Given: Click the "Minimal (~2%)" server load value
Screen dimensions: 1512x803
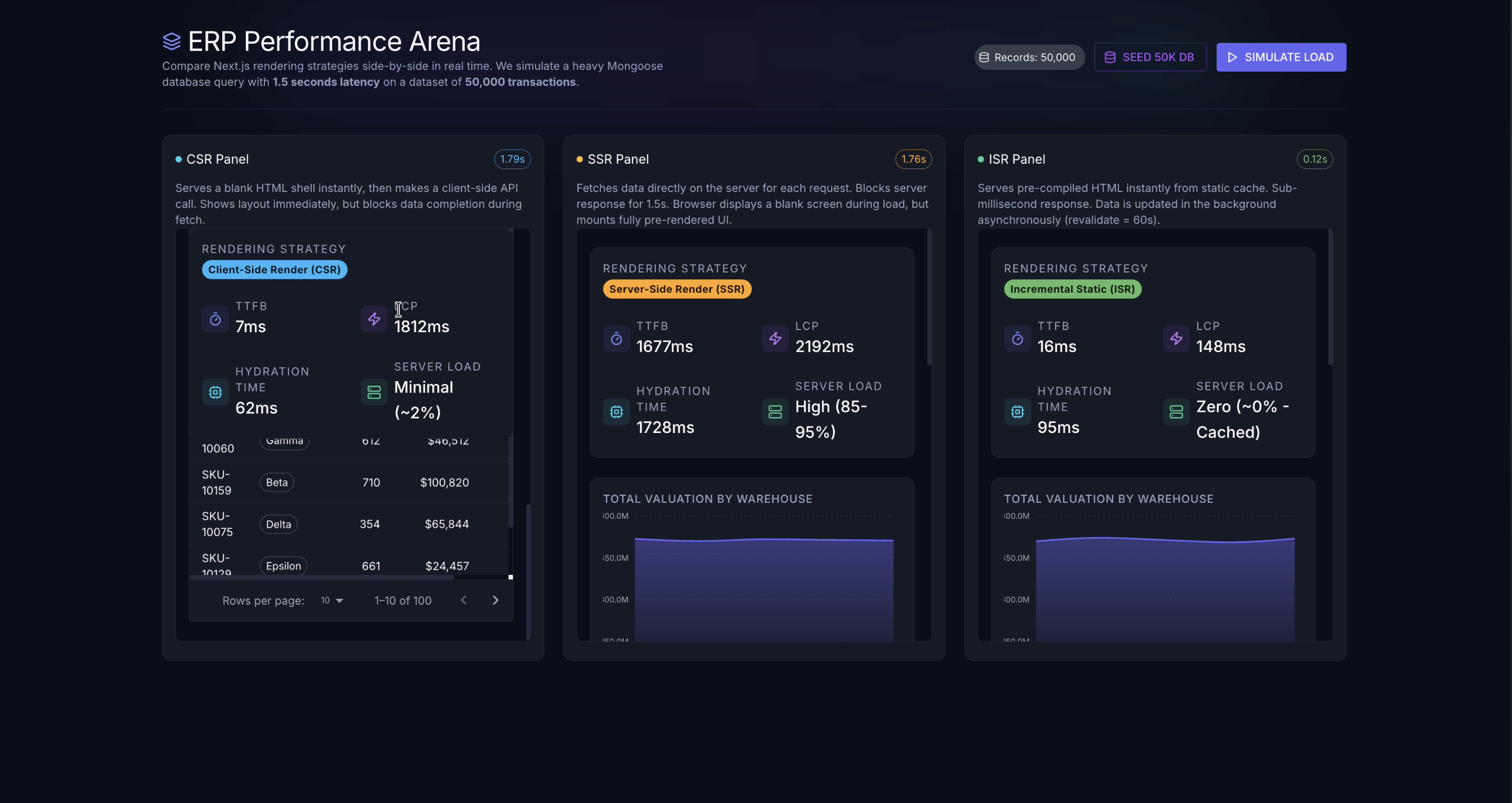Looking at the screenshot, I should [x=423, y=399].
